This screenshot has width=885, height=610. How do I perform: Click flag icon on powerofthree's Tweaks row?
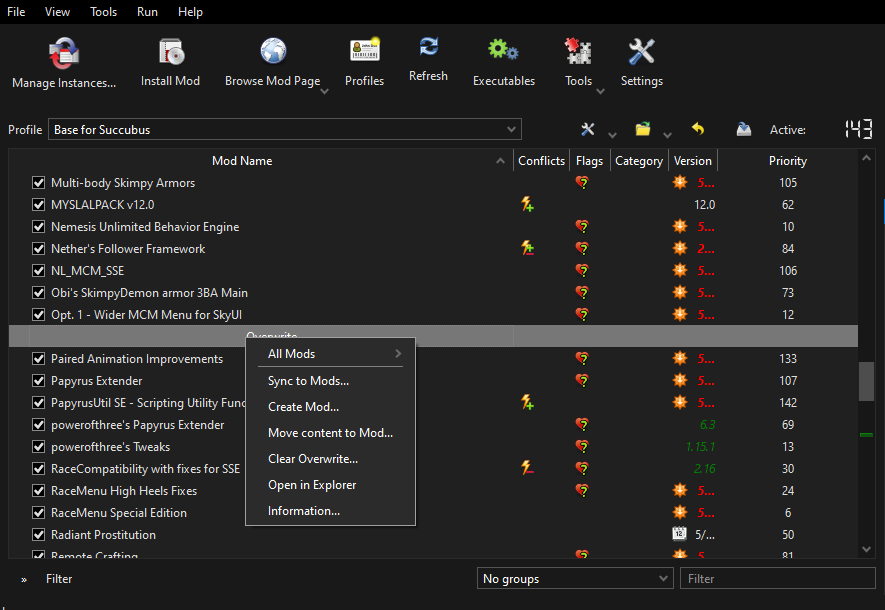[582, 446]
